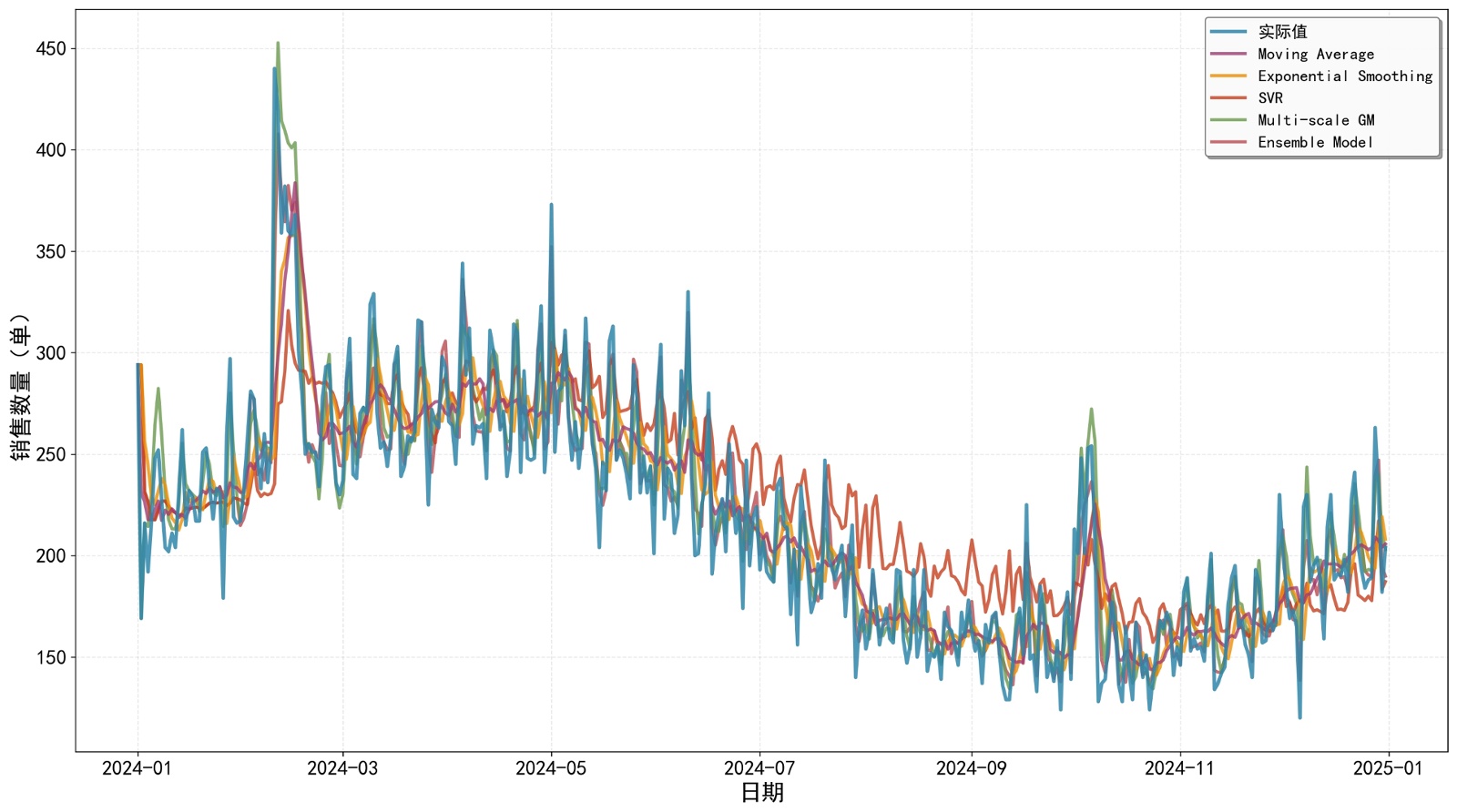Click the pink line swatch beside Ensemble Model
The image size is (1457, 812).
pos(1228,142)
